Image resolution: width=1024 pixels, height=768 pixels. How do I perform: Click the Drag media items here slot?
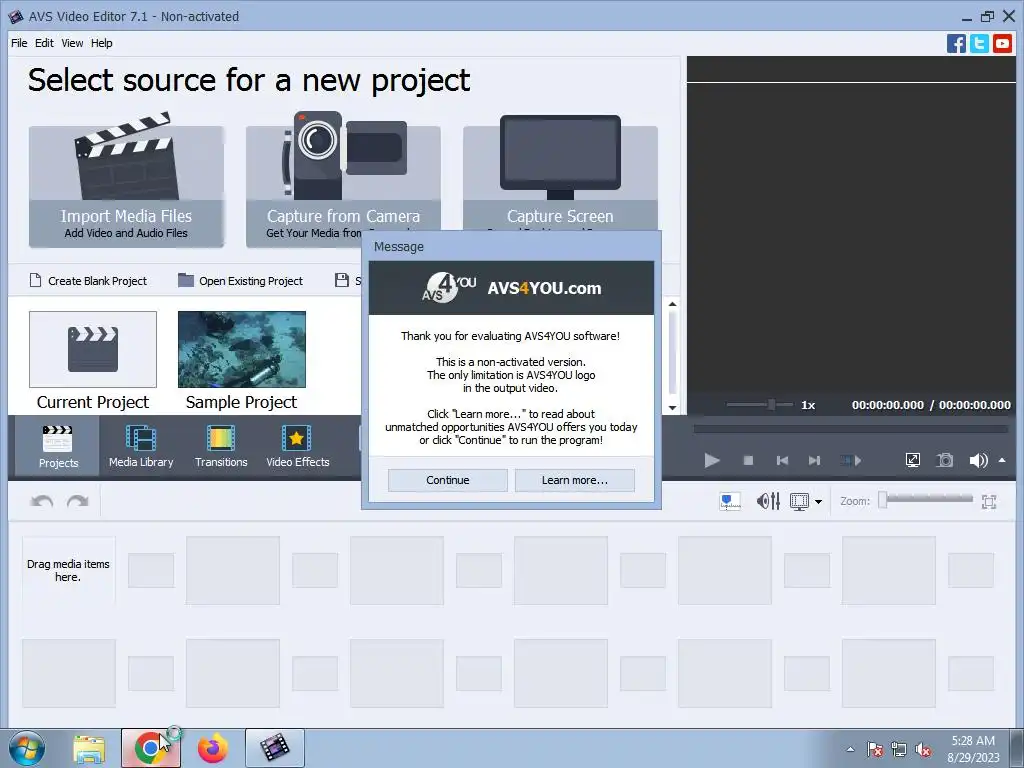pos(69,570)
